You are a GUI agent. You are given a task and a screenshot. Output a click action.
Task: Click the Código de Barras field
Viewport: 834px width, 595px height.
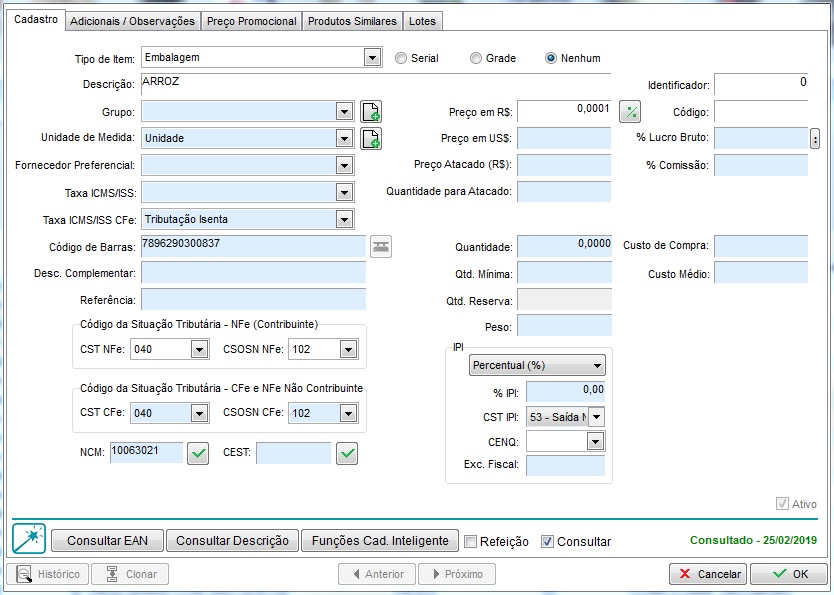click(254, 246)
